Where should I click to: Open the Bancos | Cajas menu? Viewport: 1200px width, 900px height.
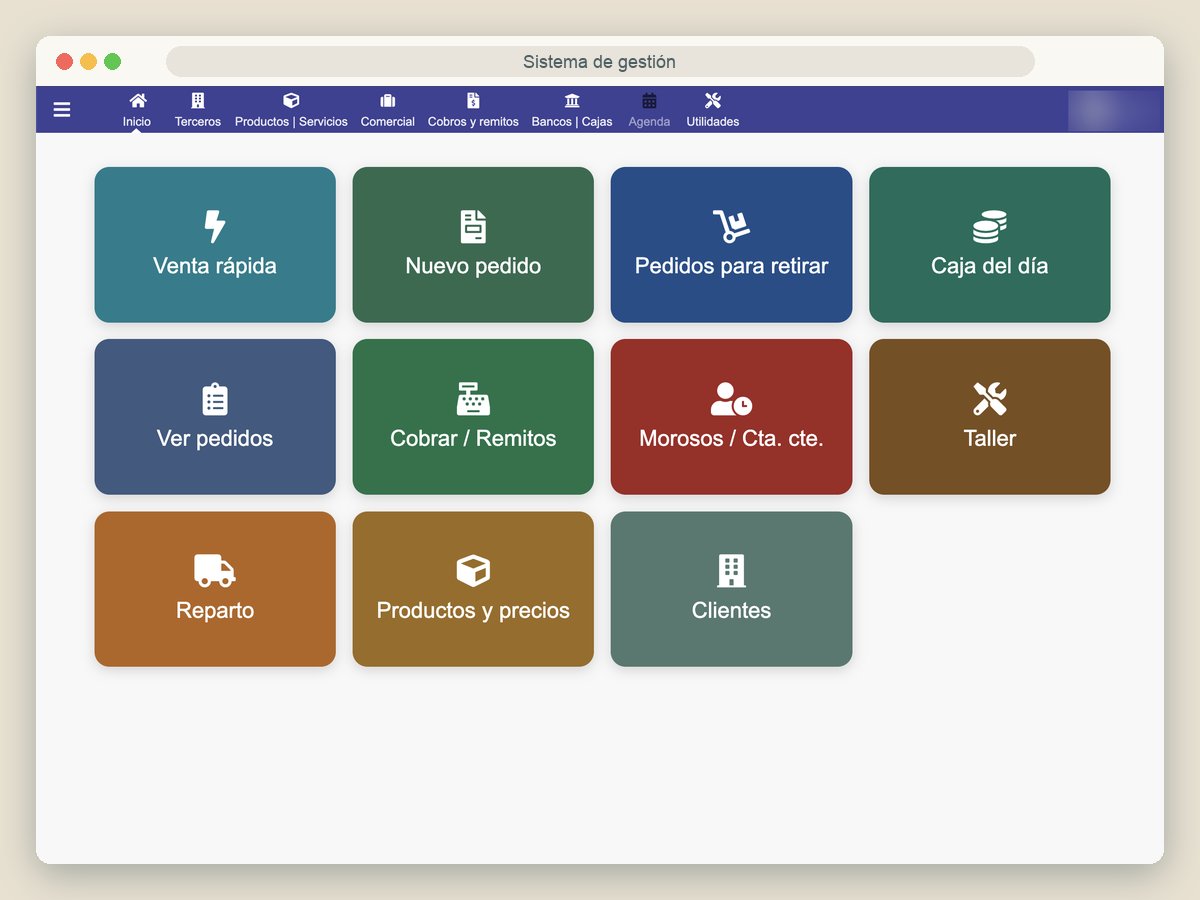(572, 110)
